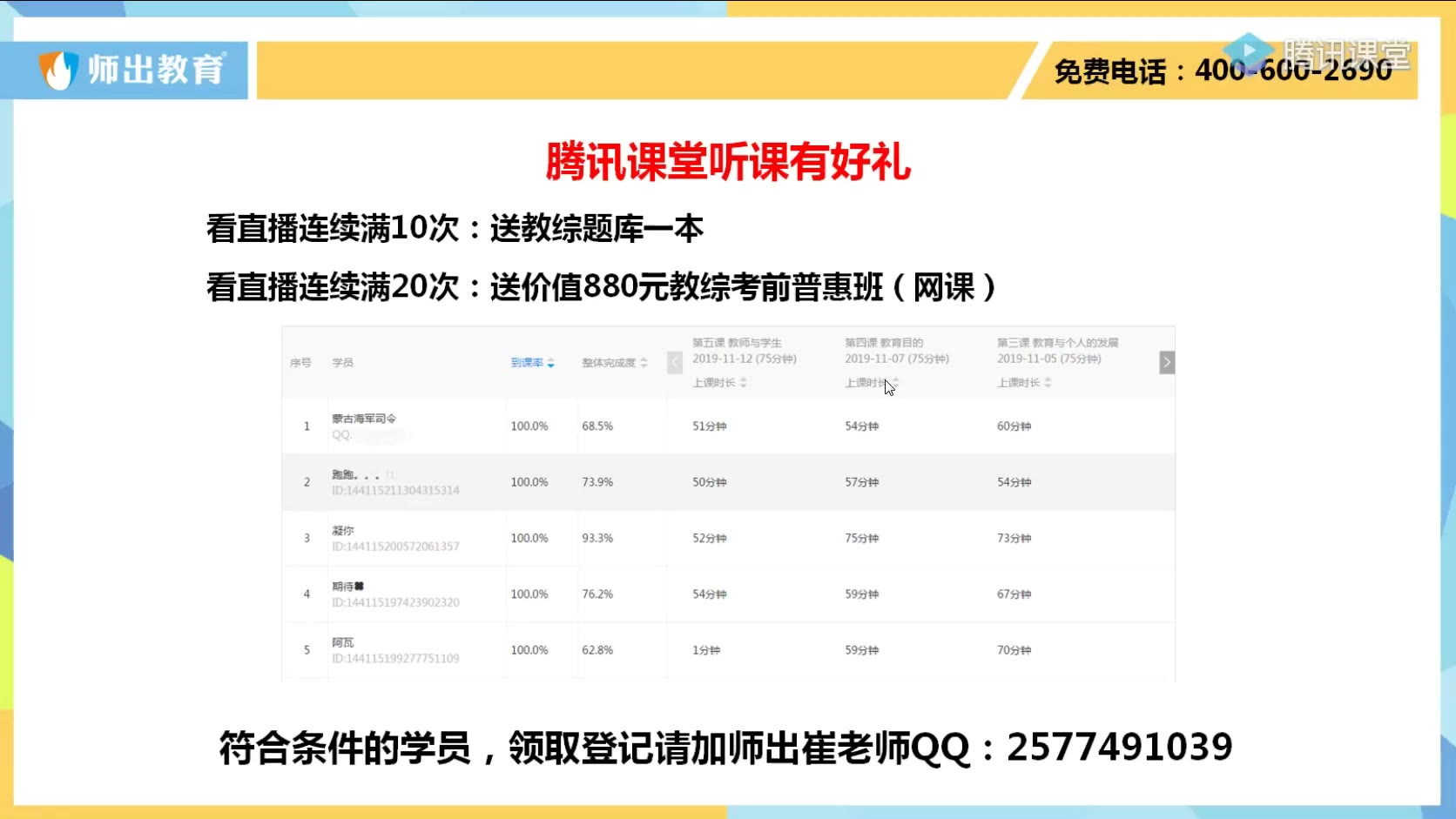Sort by 整体完成度 using its sort arrows
Image resolution: width=1456 pixels, height=819 pixels.
point(644,363)
